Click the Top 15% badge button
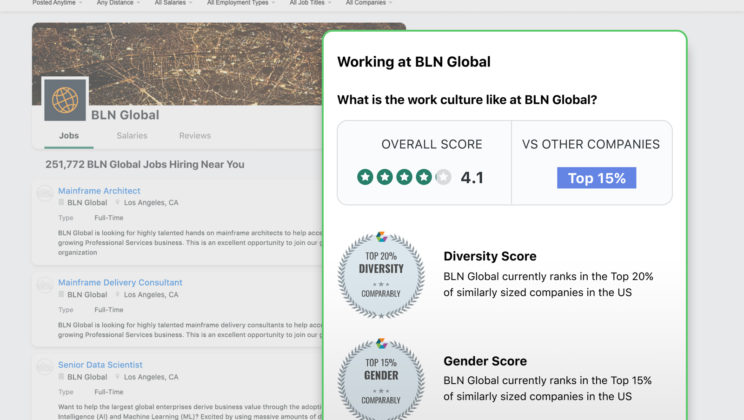Image resolution: width=744 pixels, height=420 pixels. [x=596, y=178]
